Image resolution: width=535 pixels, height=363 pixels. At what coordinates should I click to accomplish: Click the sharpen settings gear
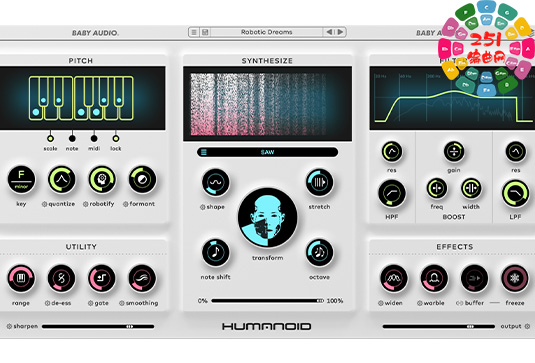point(9,326)
